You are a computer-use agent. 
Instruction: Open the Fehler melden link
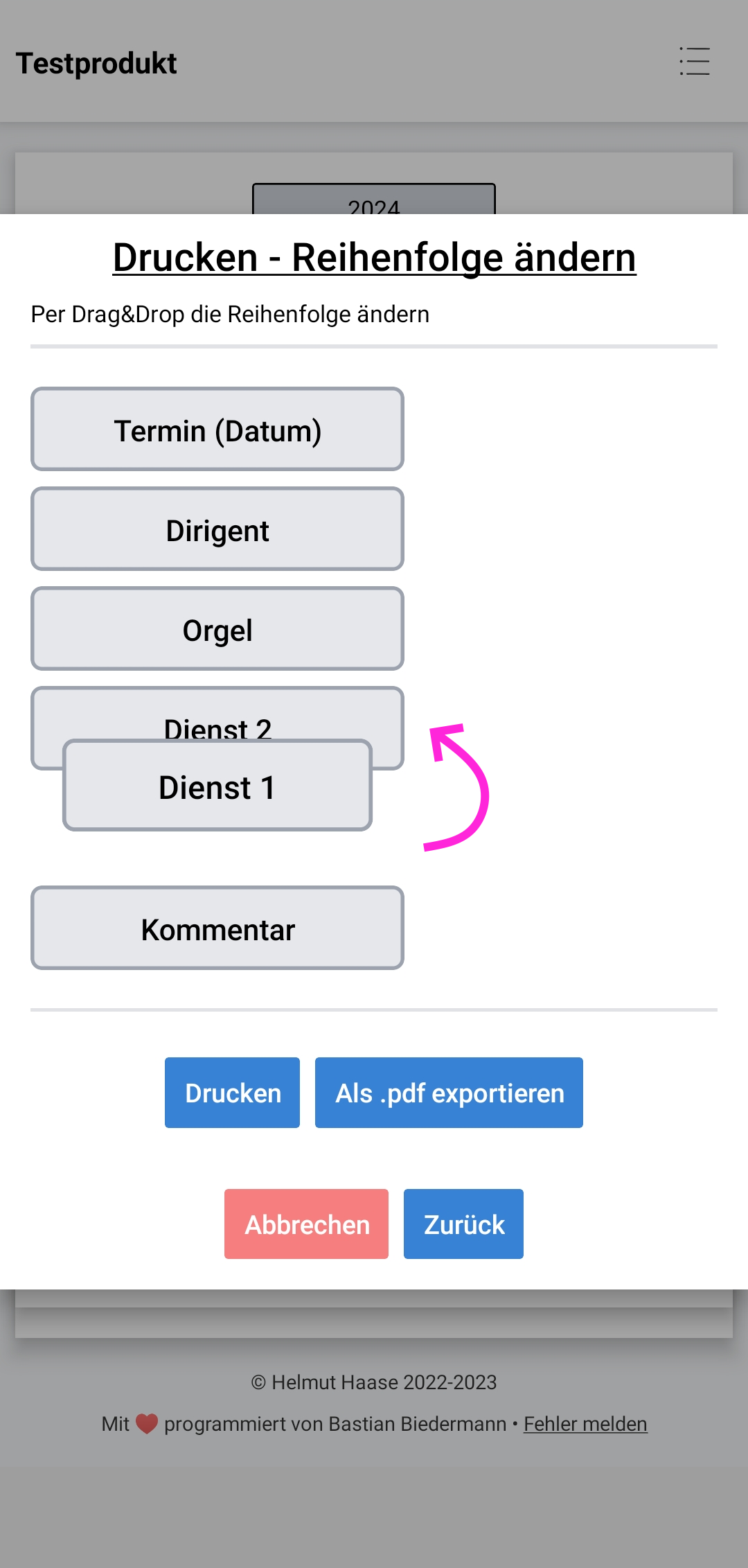point(585,1424)
